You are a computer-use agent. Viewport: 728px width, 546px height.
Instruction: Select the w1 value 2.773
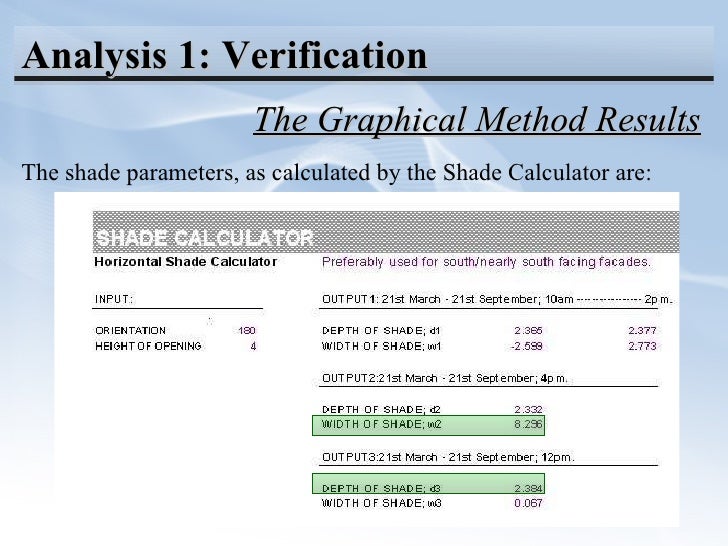[642, 346]
